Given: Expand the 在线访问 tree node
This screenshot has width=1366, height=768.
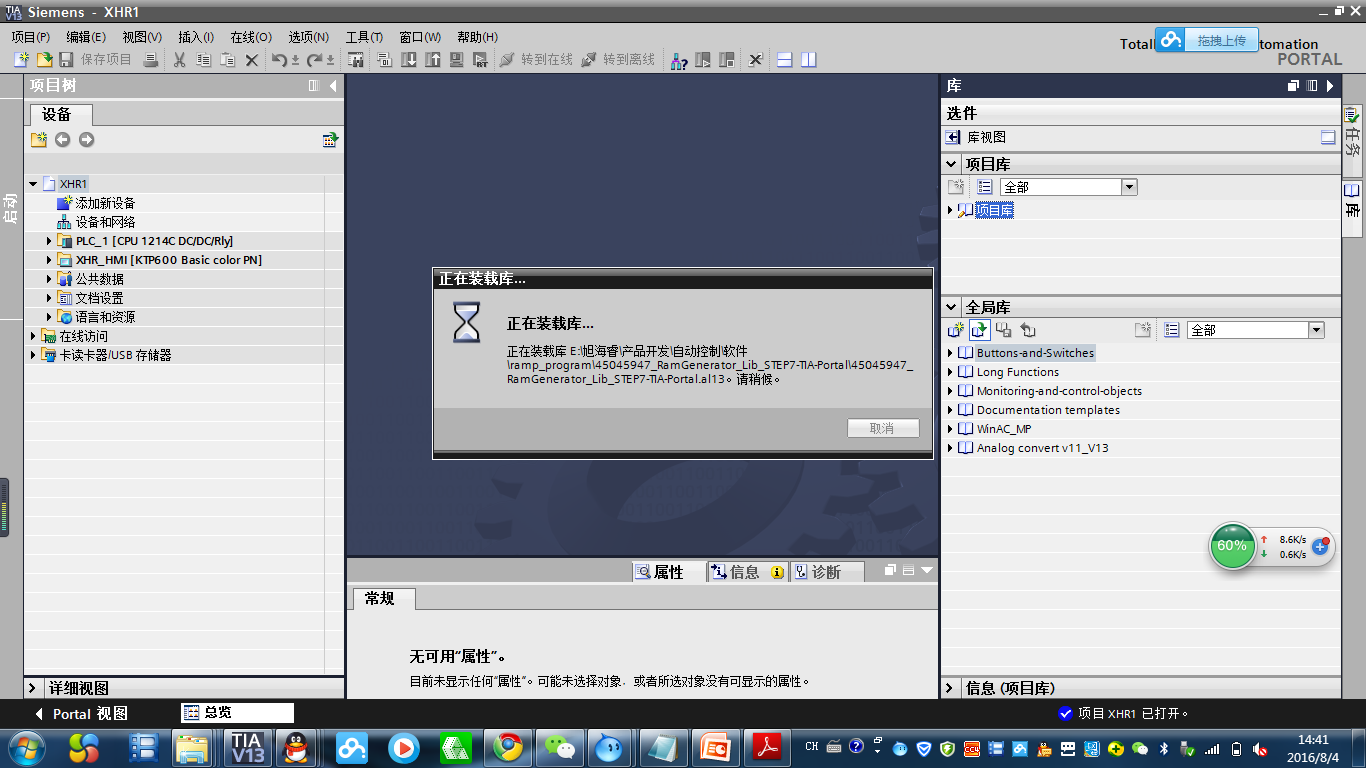Looking at the screenshot, I should [x=33, y=336].
